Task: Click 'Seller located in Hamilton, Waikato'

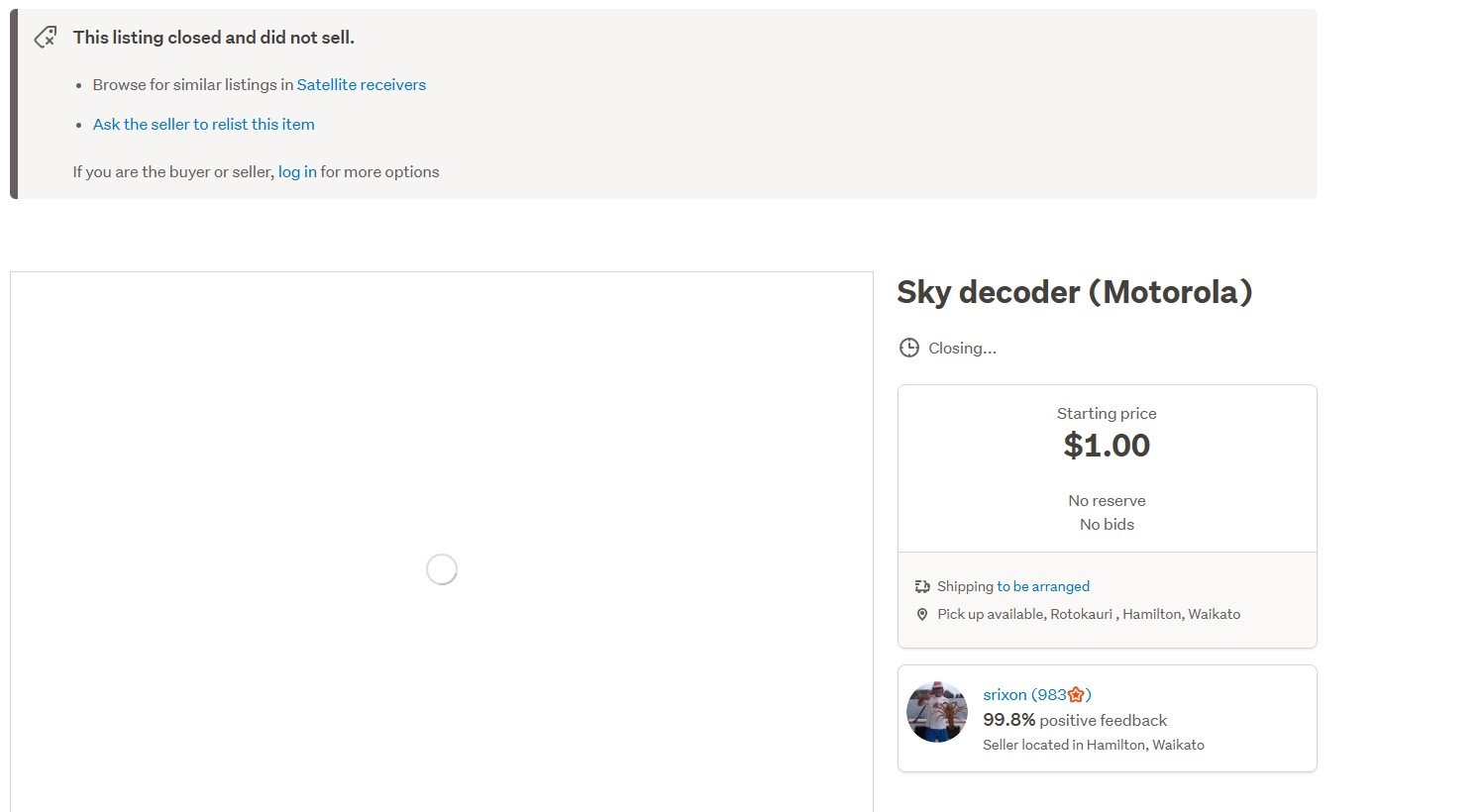Action: tap(1094, 745)
